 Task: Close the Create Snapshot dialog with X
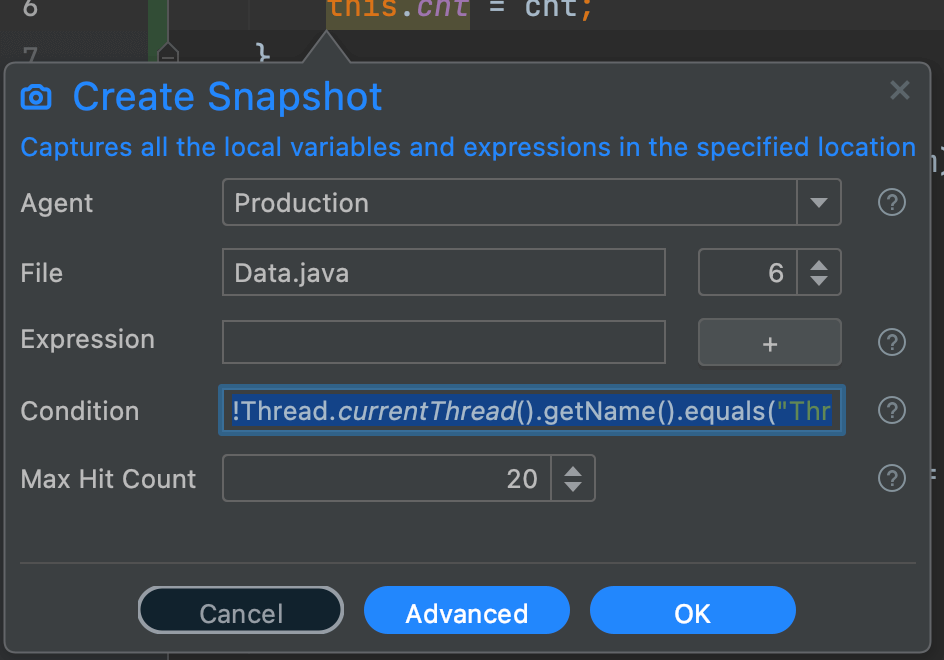point(899,91)
